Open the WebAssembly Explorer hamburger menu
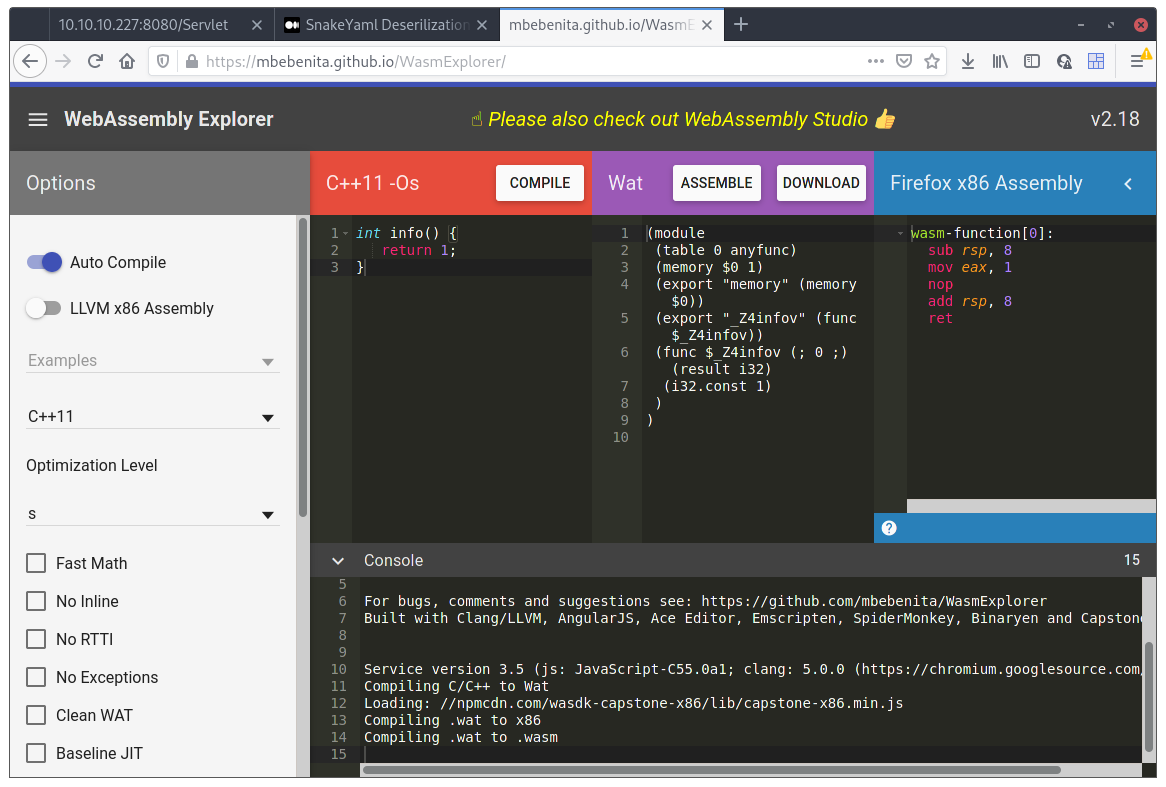 (x=38, y=120)
